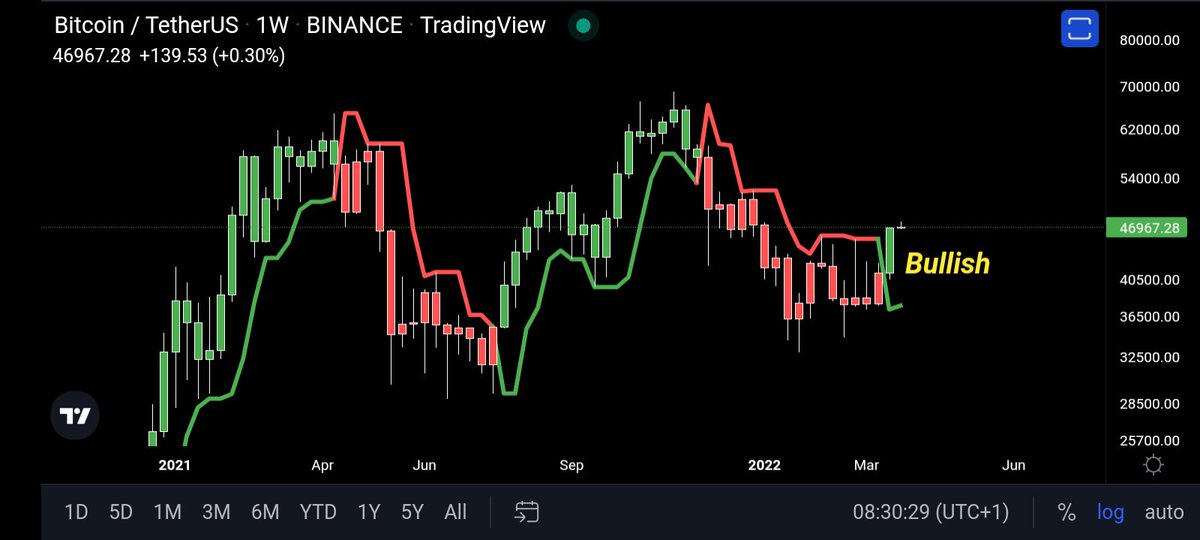Show All time range
The image size is (1200, 540).
[455, 512]
